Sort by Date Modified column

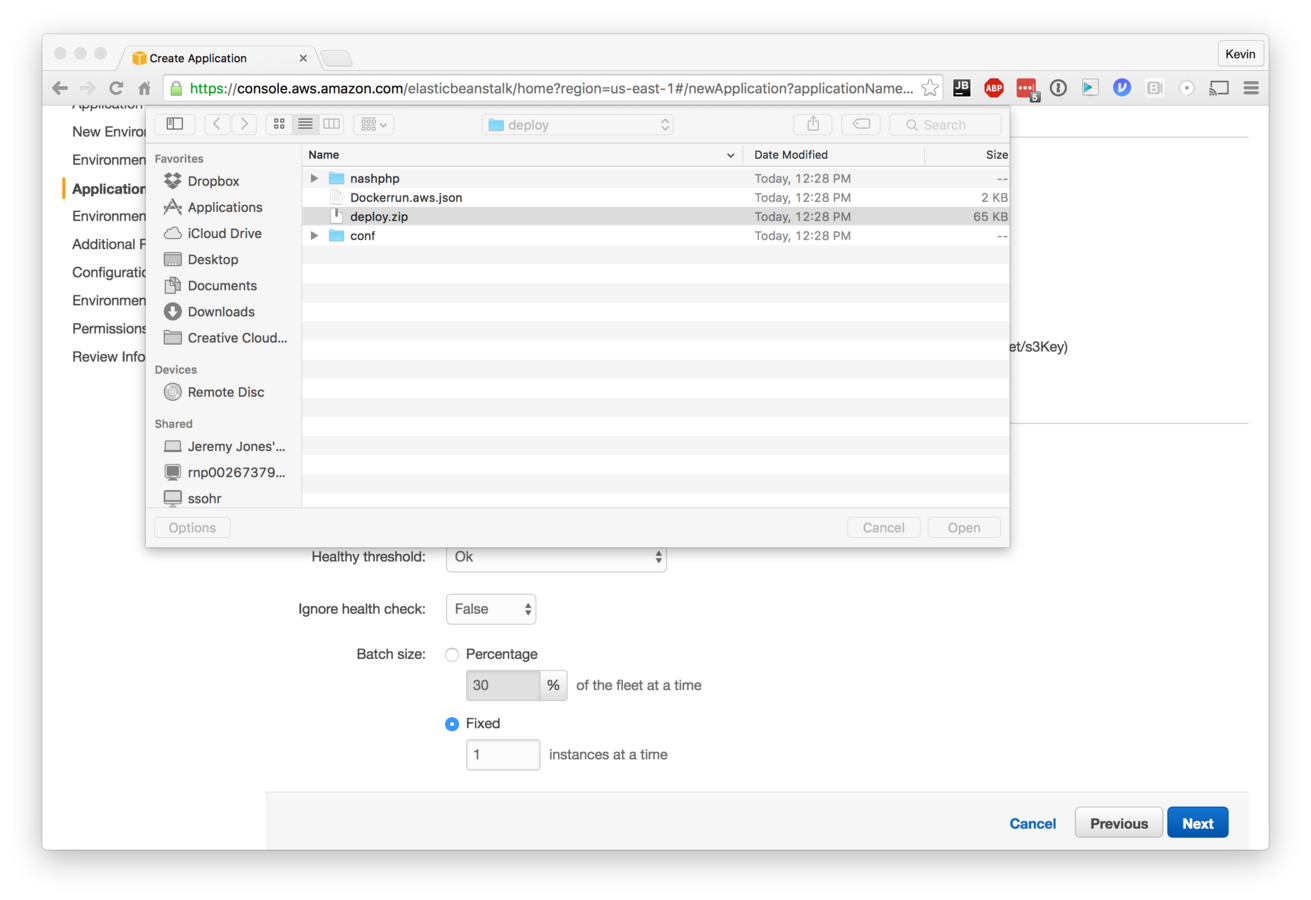834,155
